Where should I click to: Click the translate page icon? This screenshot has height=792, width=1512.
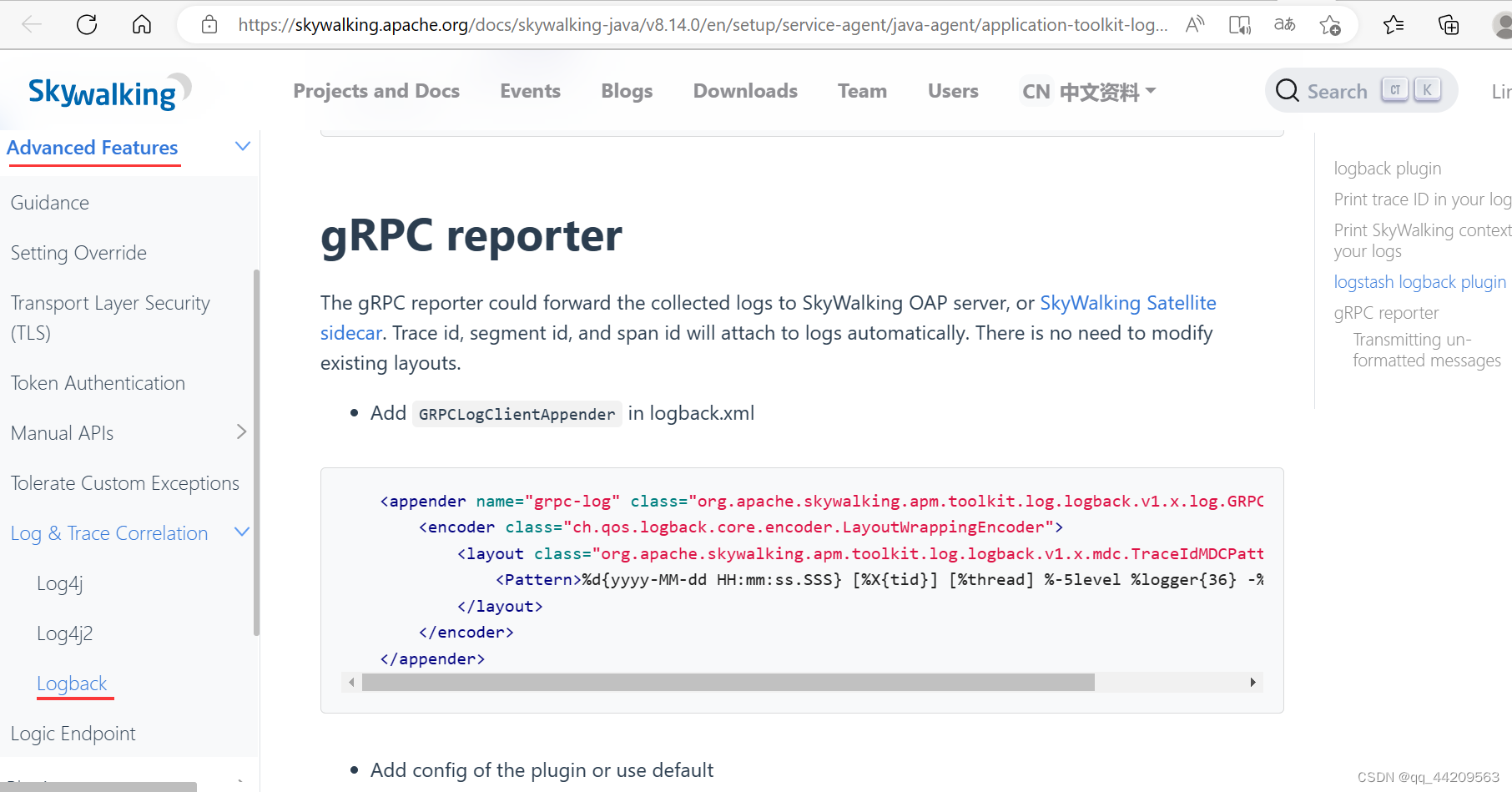pyautogui.click(x=1285, y=25)
